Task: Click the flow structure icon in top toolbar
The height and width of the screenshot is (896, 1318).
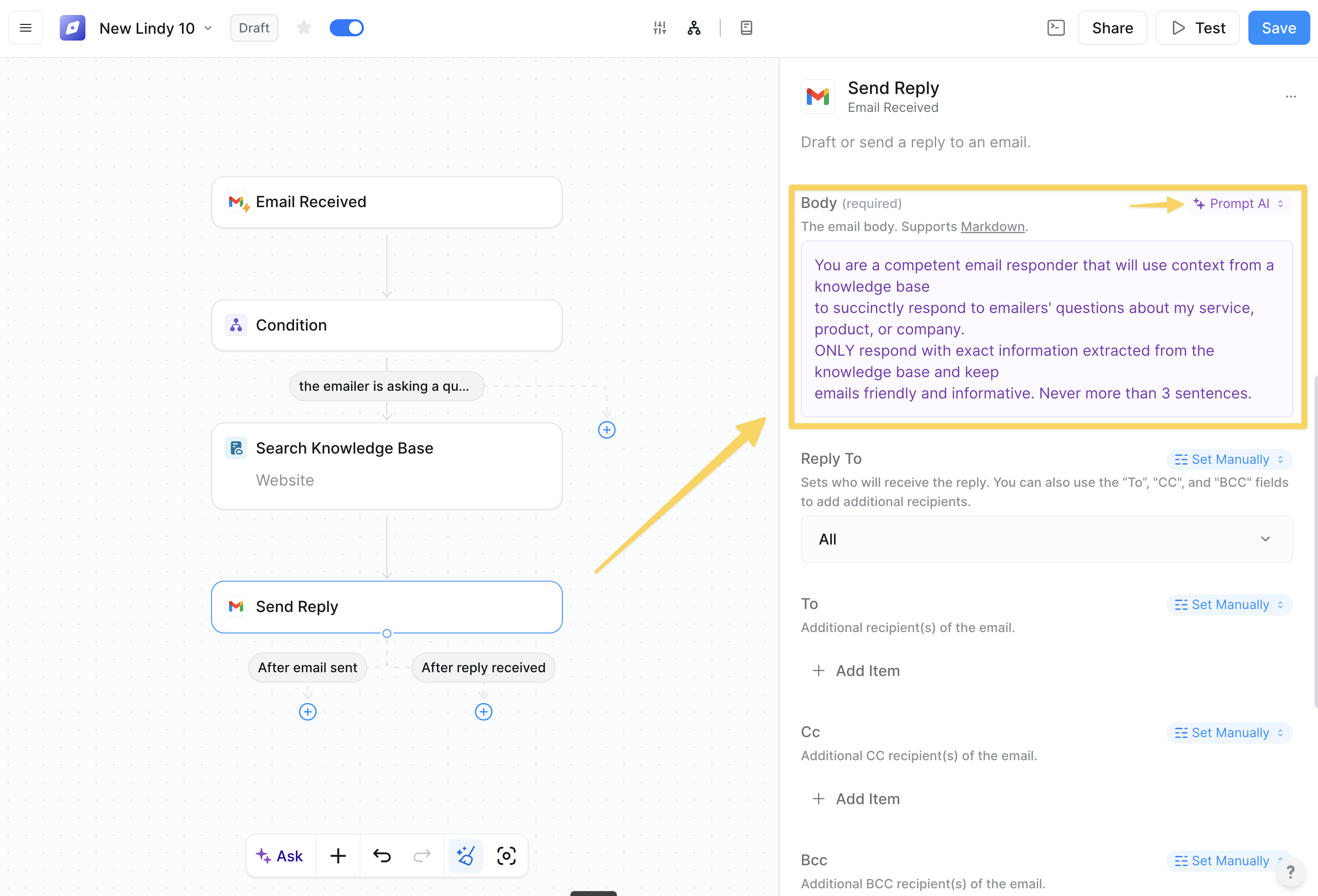Action: (x=694, y=27)
